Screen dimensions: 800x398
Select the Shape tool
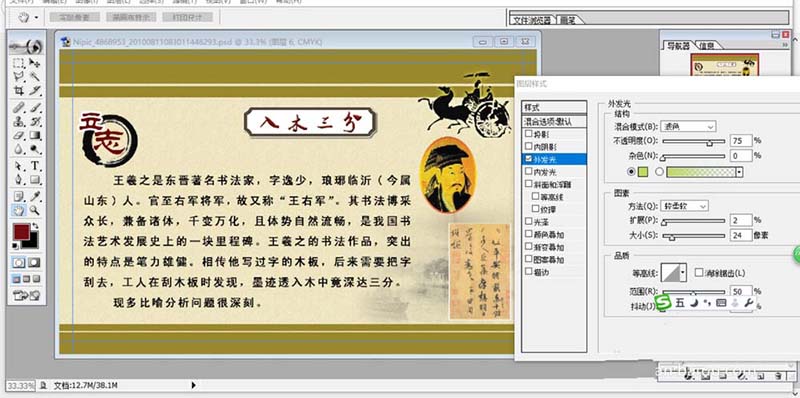[35, 180]
